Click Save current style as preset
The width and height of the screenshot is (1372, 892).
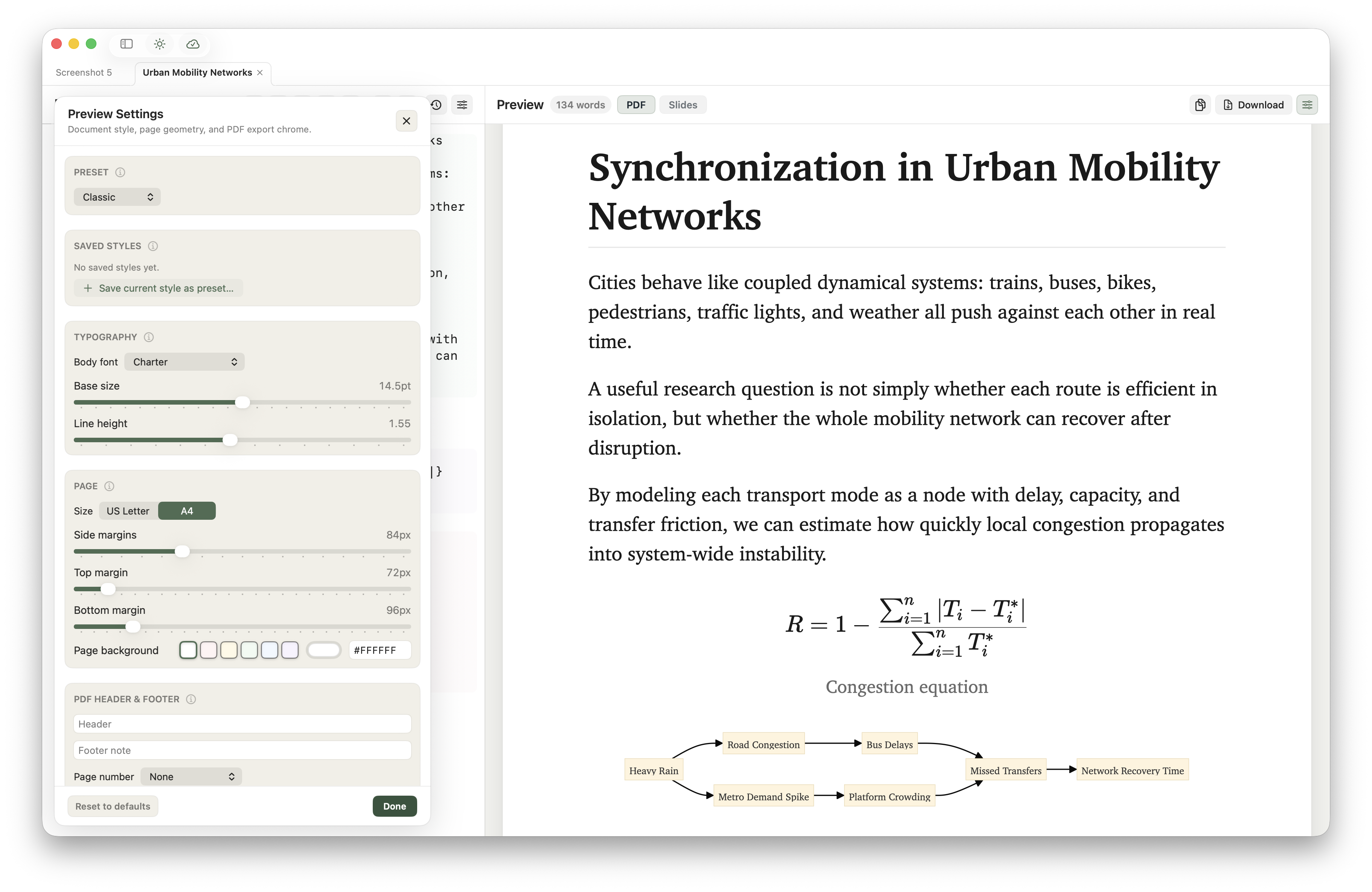pyautogui.click(x=159, y=288)
